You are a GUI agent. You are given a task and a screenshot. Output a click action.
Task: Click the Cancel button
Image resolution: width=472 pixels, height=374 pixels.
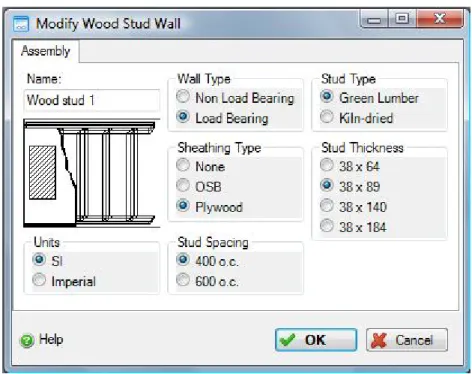pos(407,340)
